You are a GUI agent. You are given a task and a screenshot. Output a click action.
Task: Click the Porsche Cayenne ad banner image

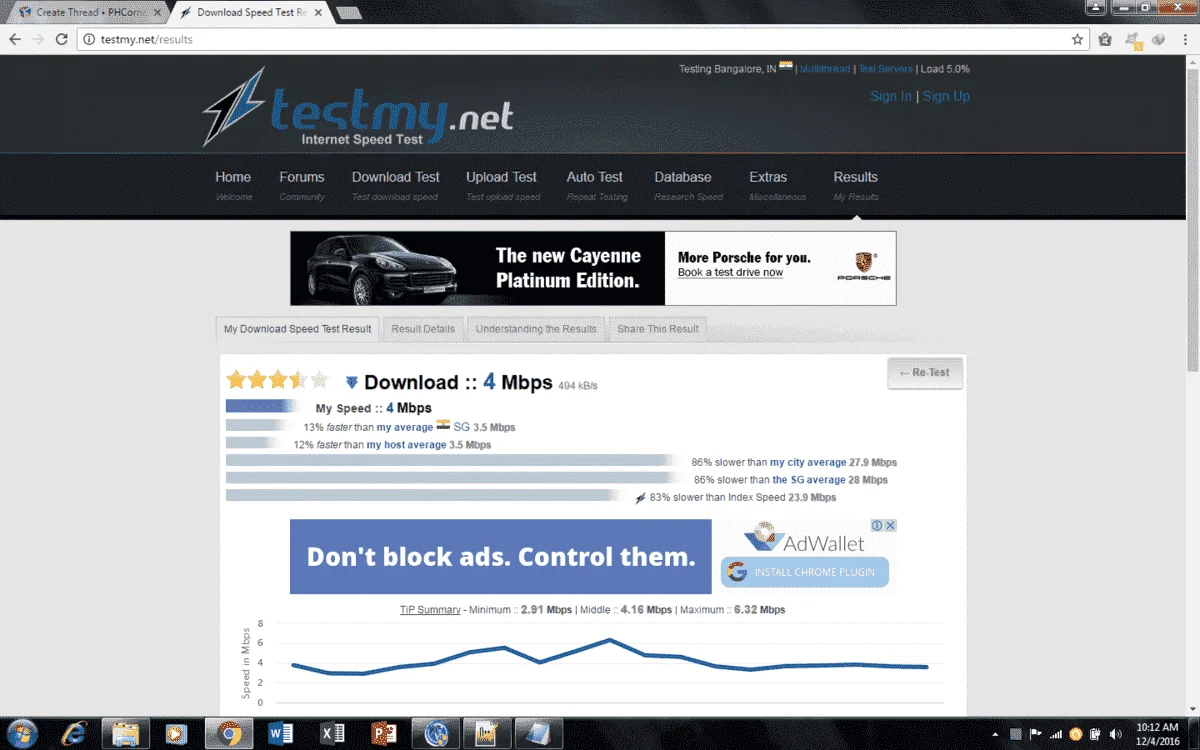coord(593,268)
